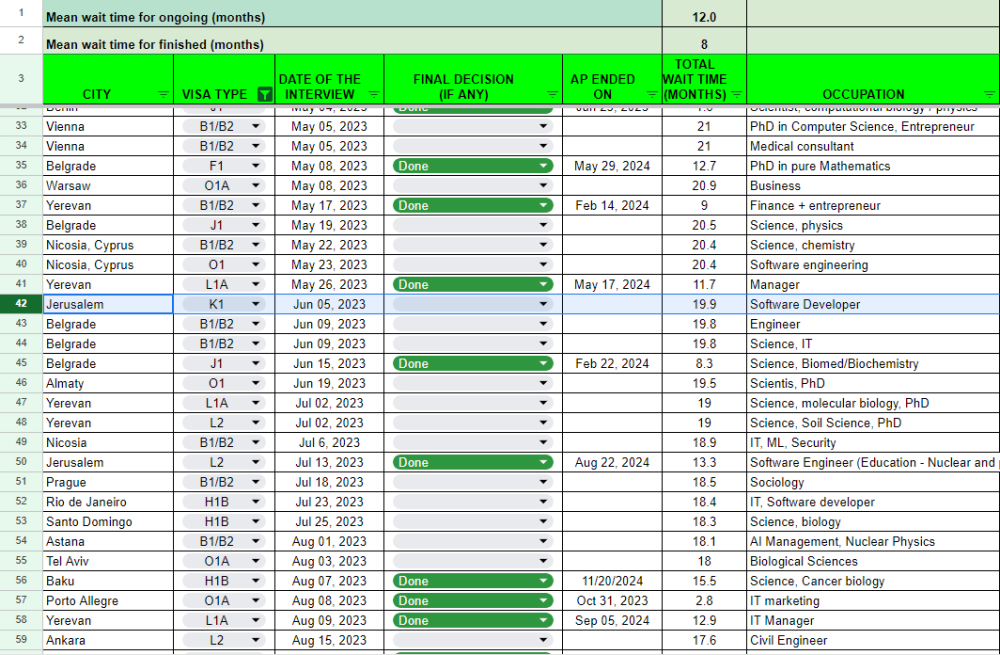Select the row 56 header
The width and height of the screenshot is (1000, 655).
click(21, 581)
